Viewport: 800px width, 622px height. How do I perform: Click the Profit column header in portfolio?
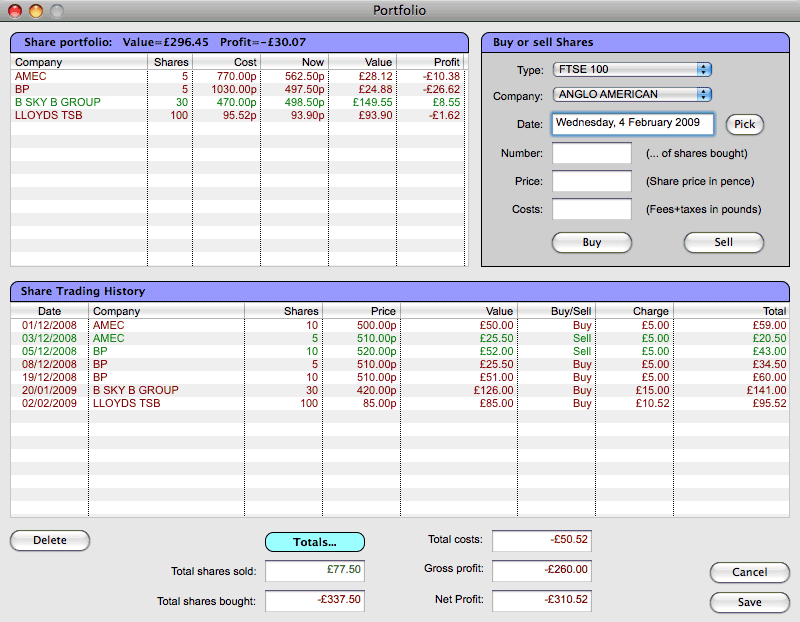point(432,62)
